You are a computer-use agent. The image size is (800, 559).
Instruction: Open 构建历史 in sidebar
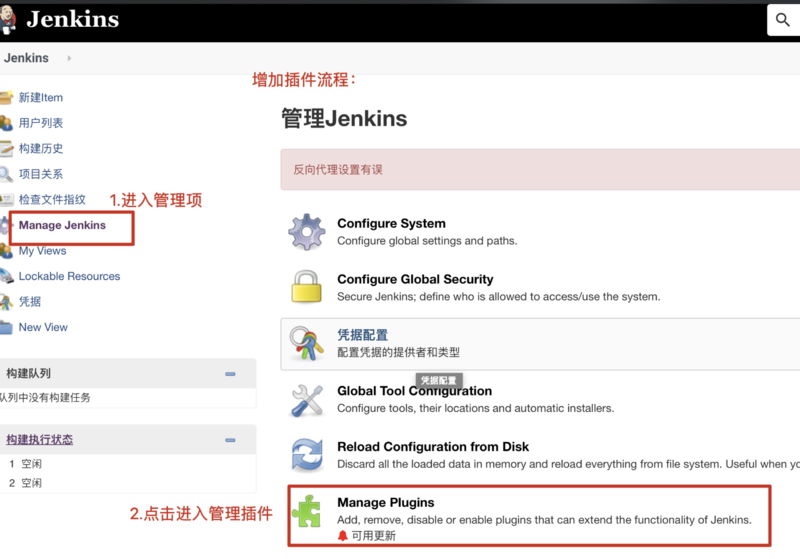click(x=41, y=148)
